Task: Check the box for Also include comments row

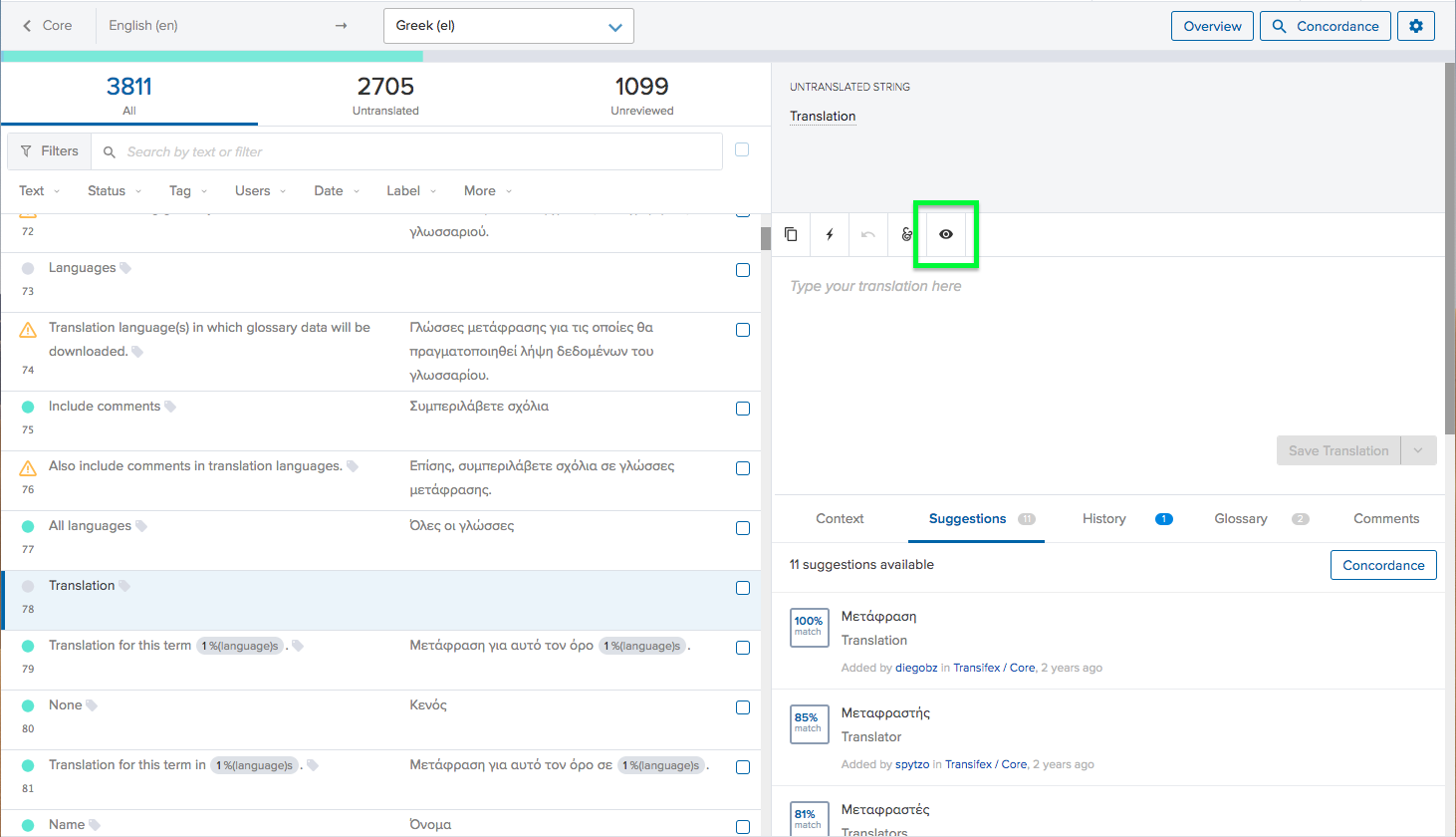Action: click(743, 468)
